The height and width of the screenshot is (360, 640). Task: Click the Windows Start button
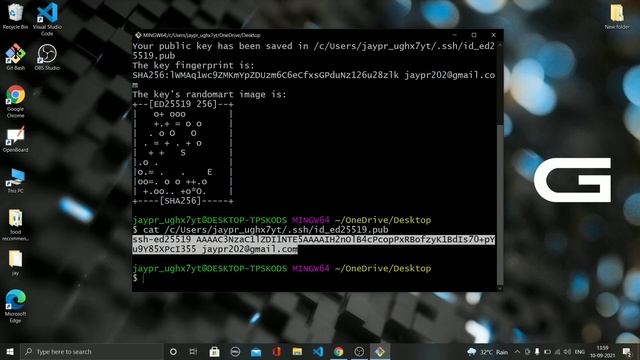[10, 351]
